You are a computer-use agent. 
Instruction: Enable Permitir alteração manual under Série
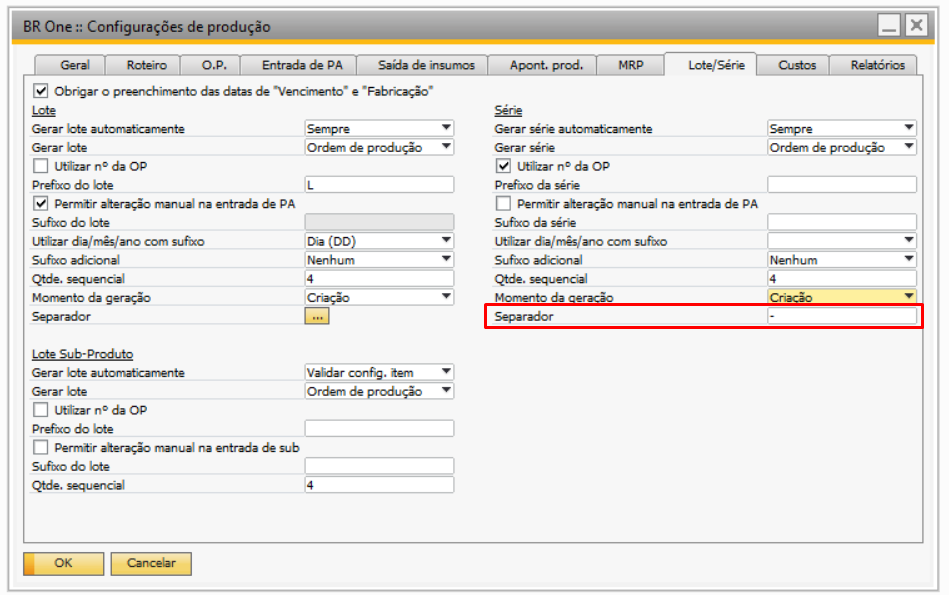pos(504,203)
